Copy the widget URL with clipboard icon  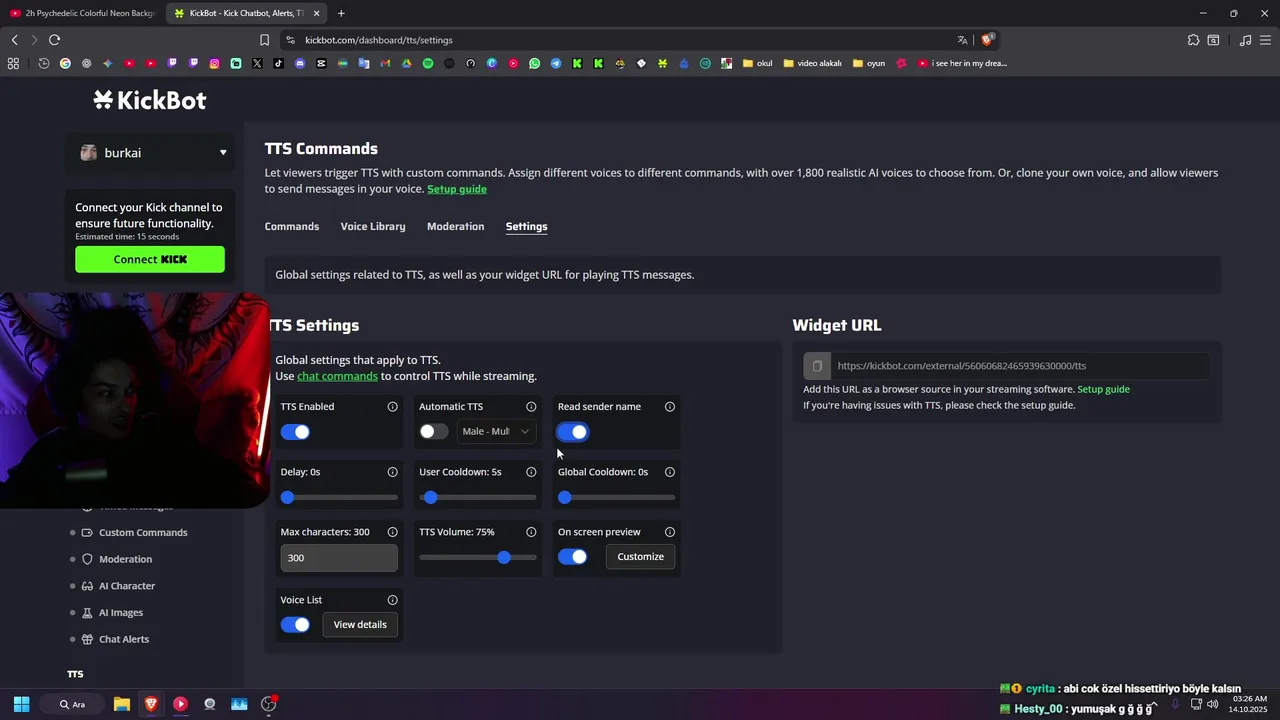point(817,366)
